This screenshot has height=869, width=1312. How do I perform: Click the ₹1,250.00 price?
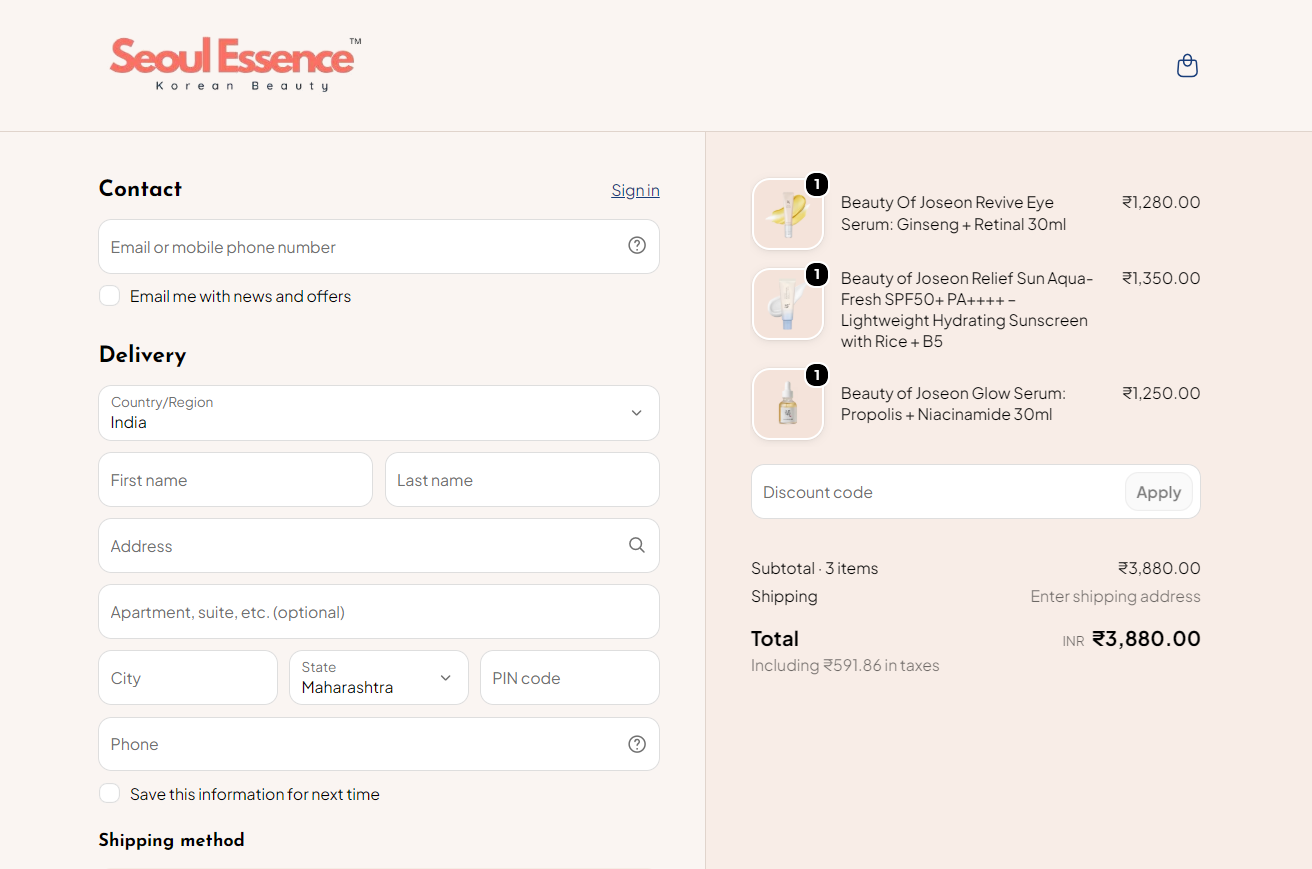(x=1161, y=393)
